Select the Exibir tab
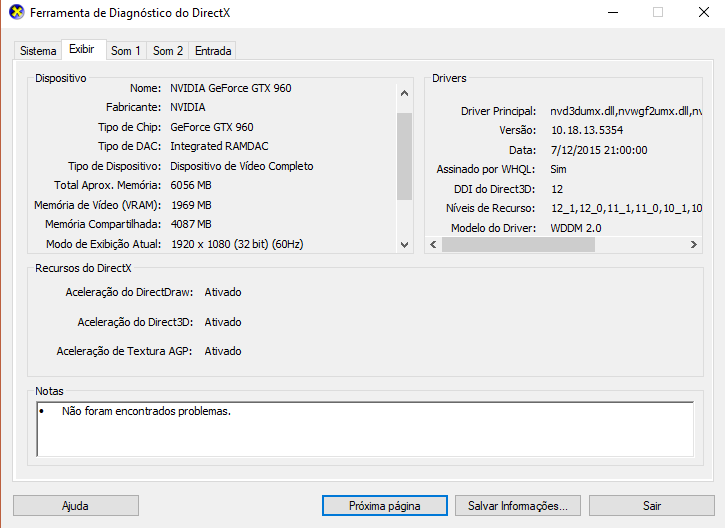The image size is (725, 528). 82,50
